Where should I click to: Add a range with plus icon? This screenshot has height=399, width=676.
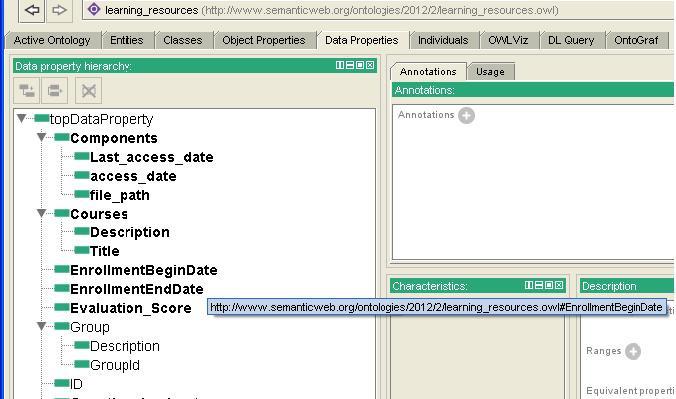[x=633, y=351]
